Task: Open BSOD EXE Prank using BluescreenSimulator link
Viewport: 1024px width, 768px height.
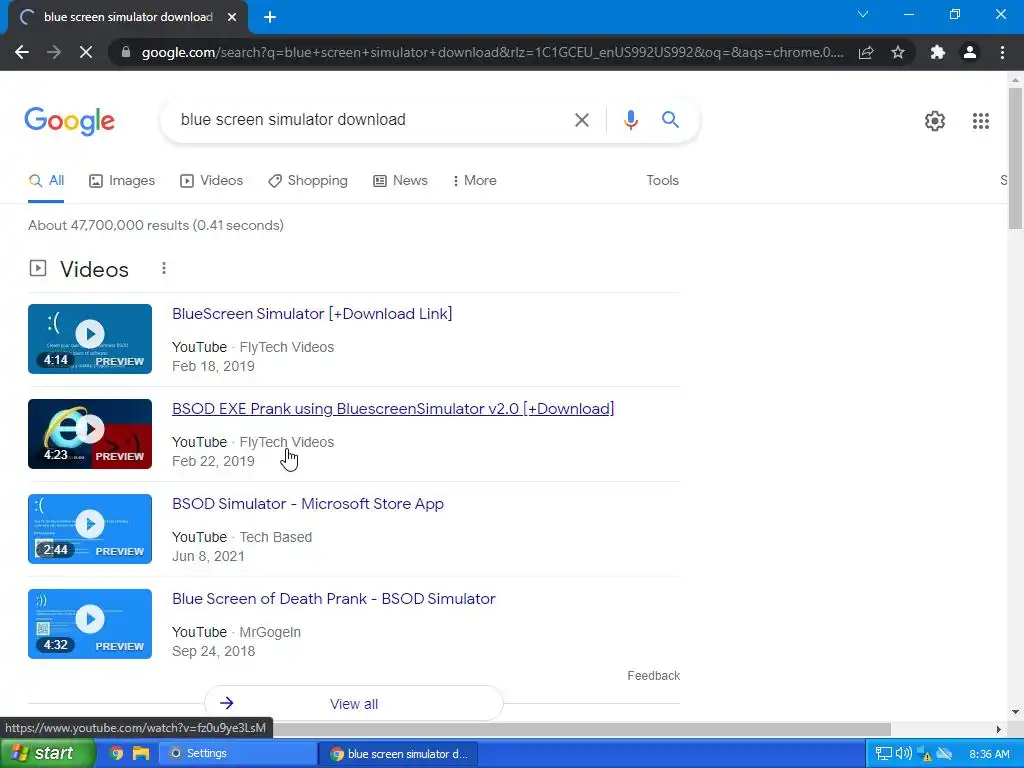Action: [393, 409]
